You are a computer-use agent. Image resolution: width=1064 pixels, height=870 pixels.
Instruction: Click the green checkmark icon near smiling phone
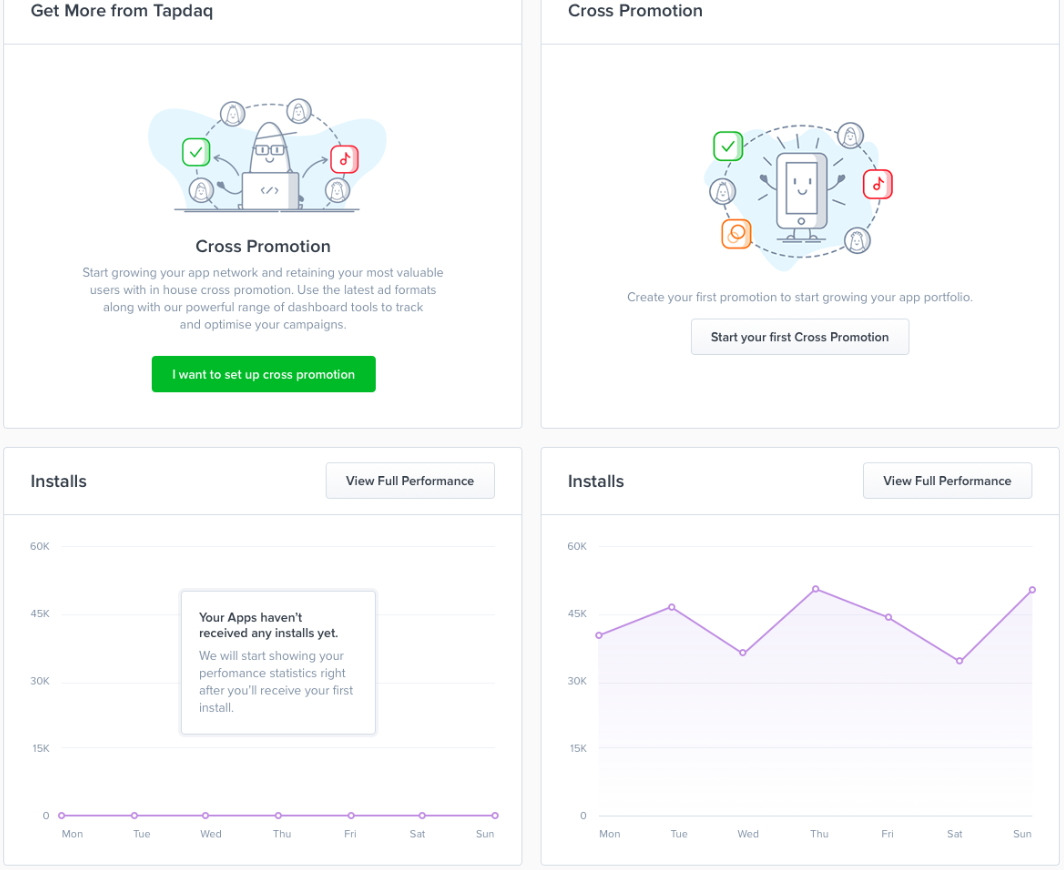[728, 146]
